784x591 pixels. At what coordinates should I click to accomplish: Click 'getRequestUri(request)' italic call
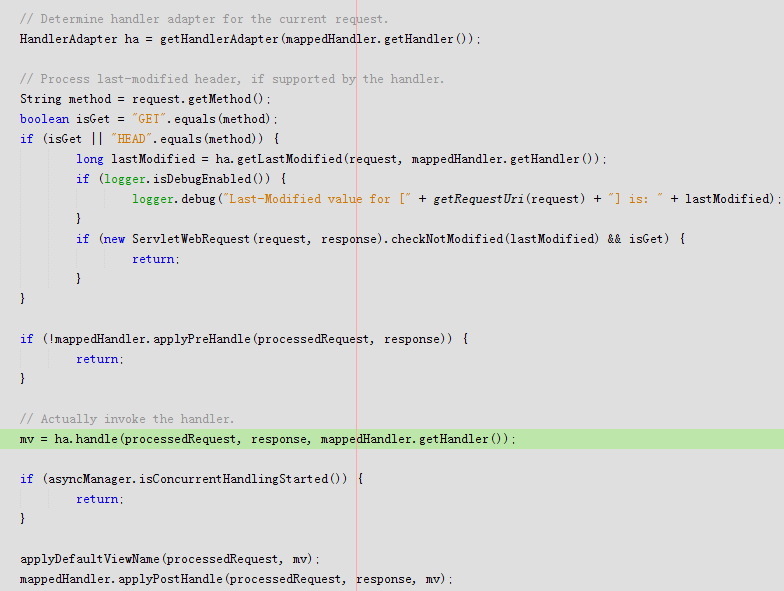[509, 199]
